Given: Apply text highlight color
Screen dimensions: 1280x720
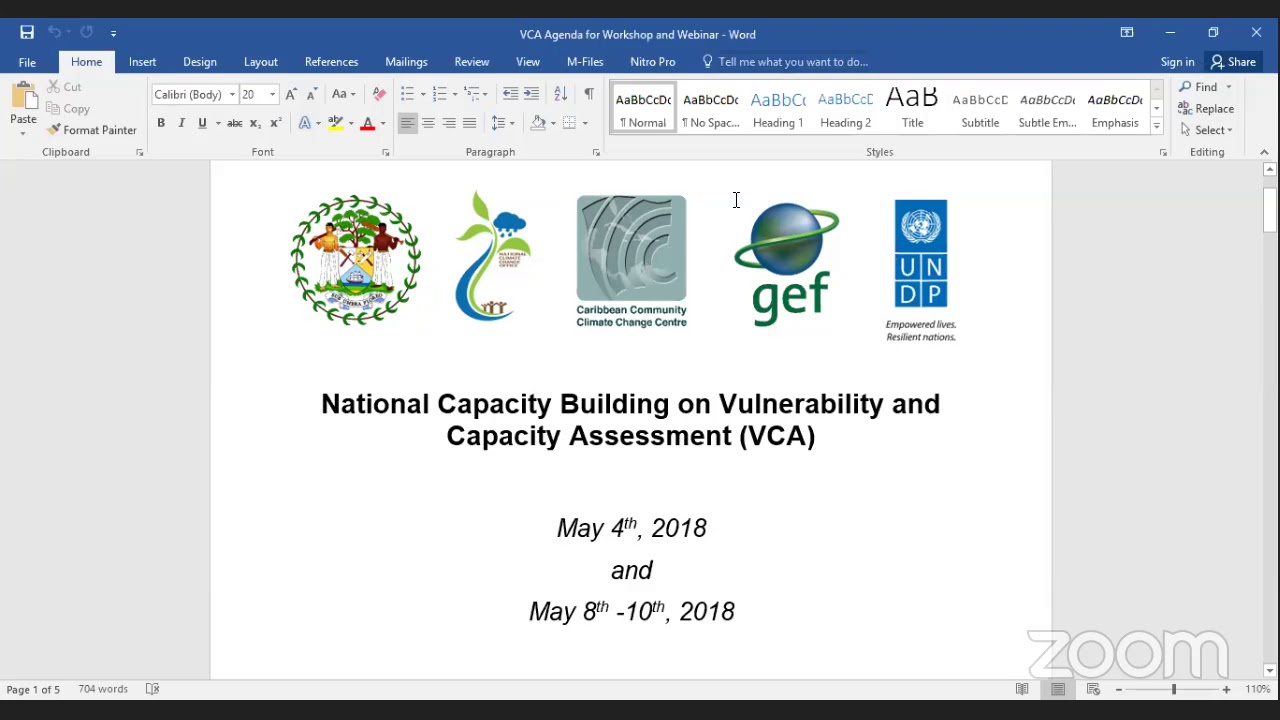Looking at the screenshot, I should (336, 123).
